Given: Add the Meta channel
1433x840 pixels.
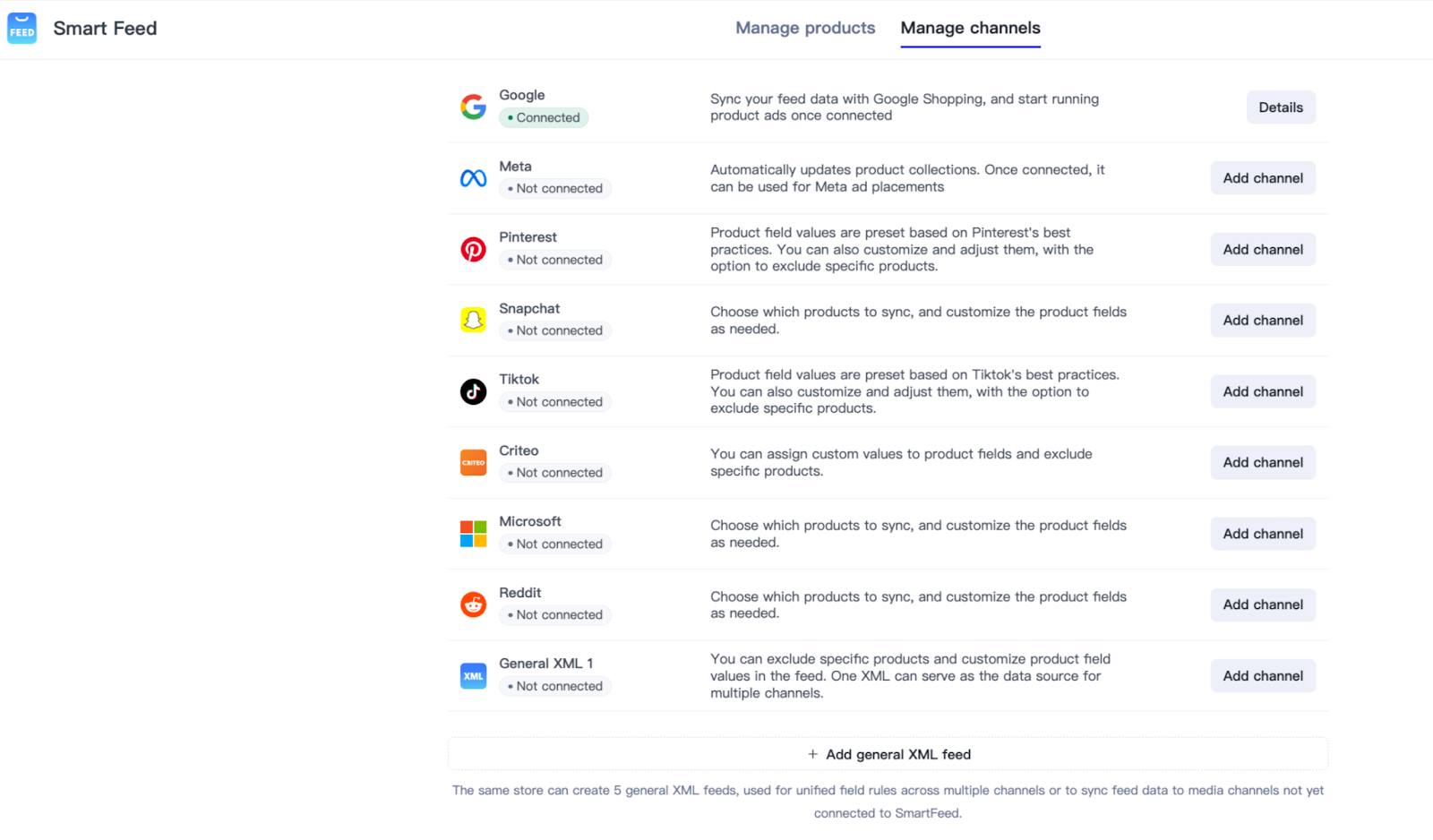Looking at the screenshot, I should point(1262,178).
